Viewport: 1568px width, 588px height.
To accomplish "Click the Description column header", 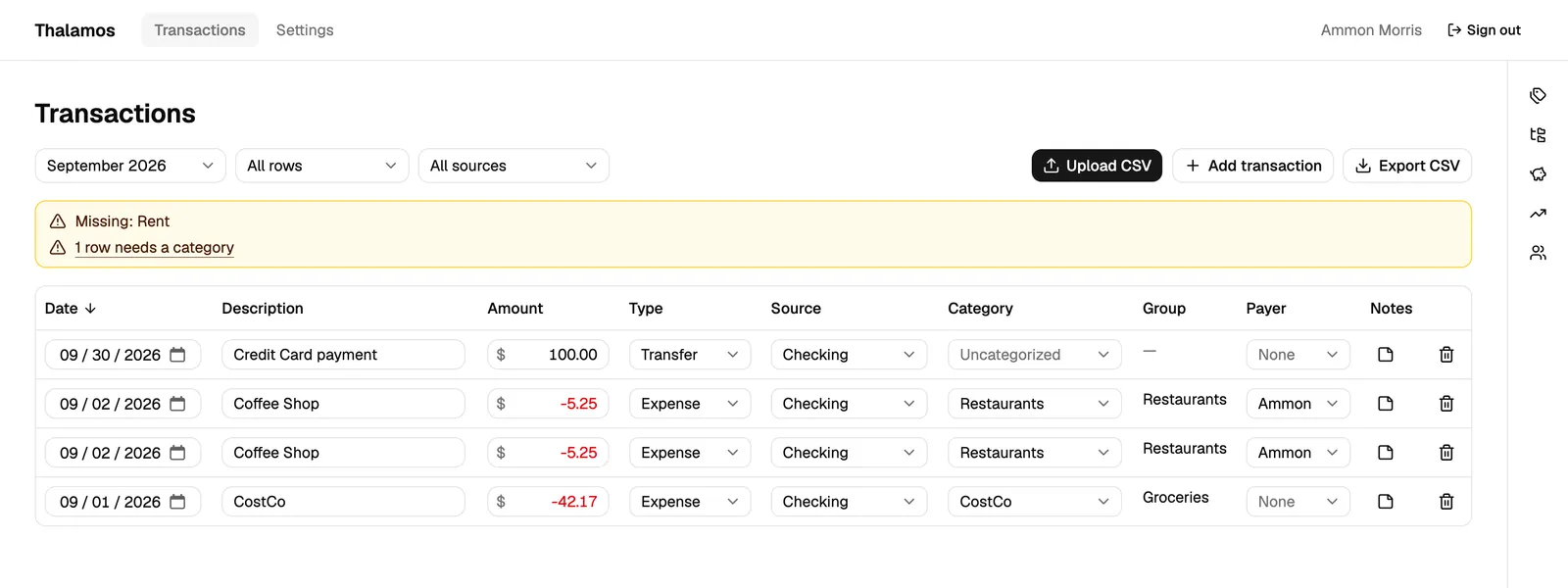I will pos(263,308).
